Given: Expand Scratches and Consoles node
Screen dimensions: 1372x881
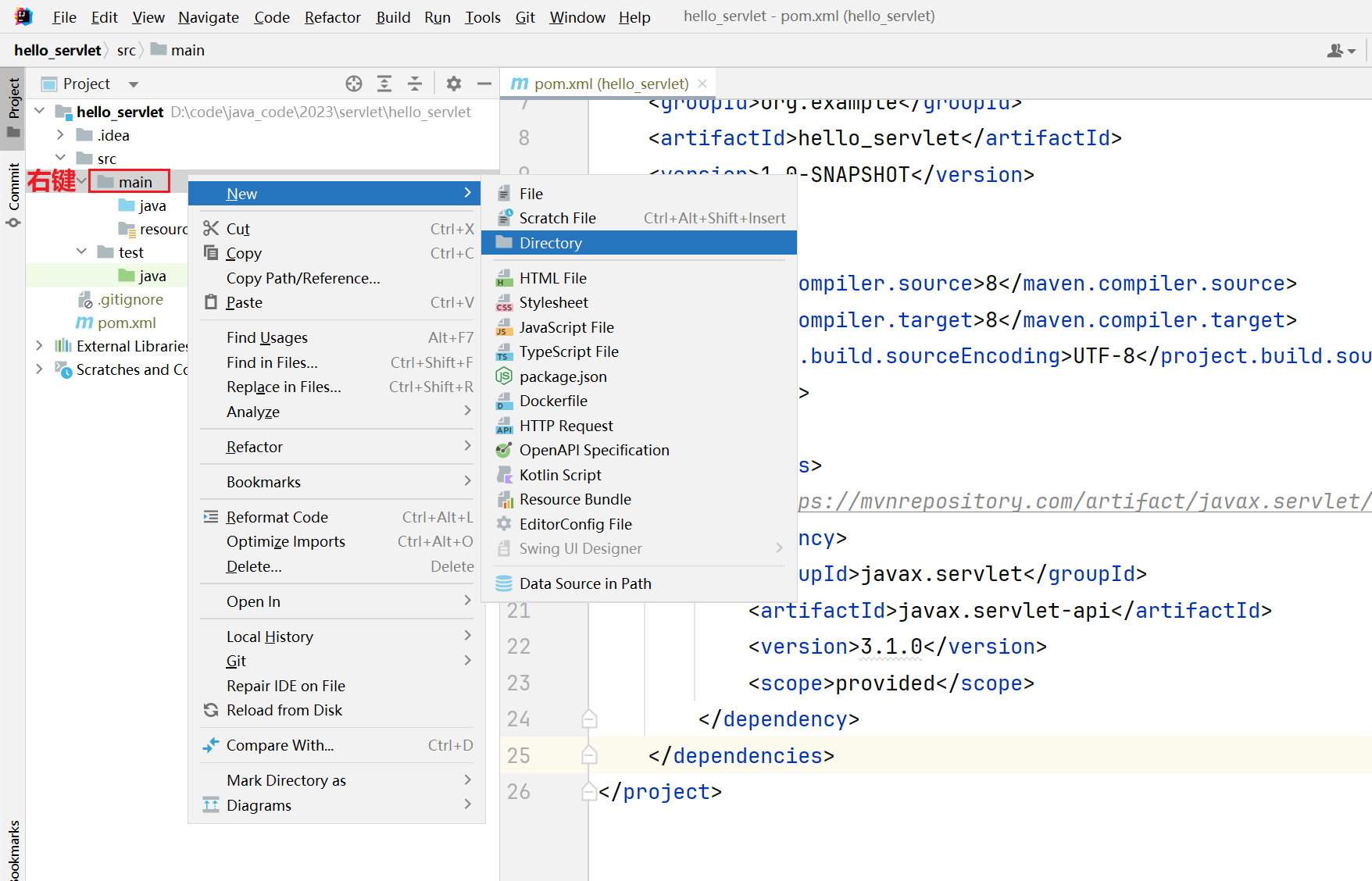Looking at the screenshot, I should 39,369.
